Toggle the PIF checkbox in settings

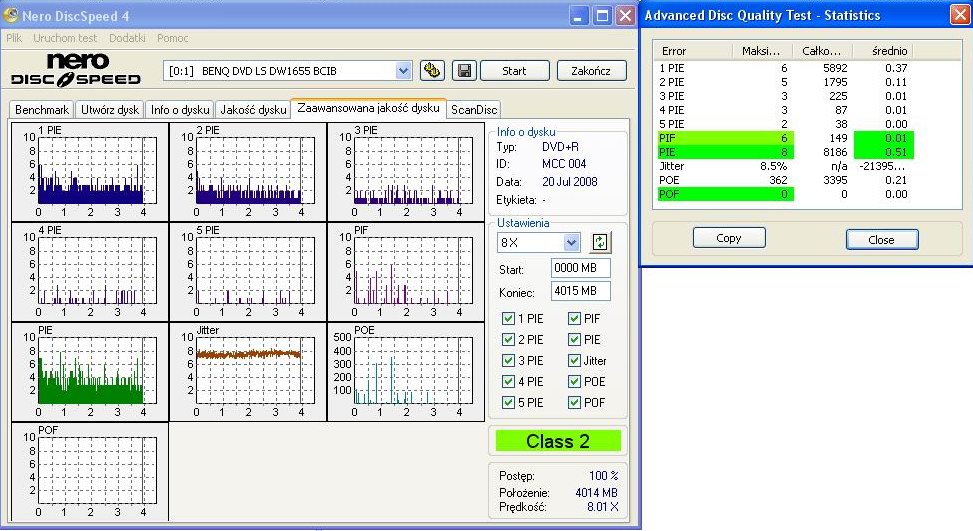[574, 319]
